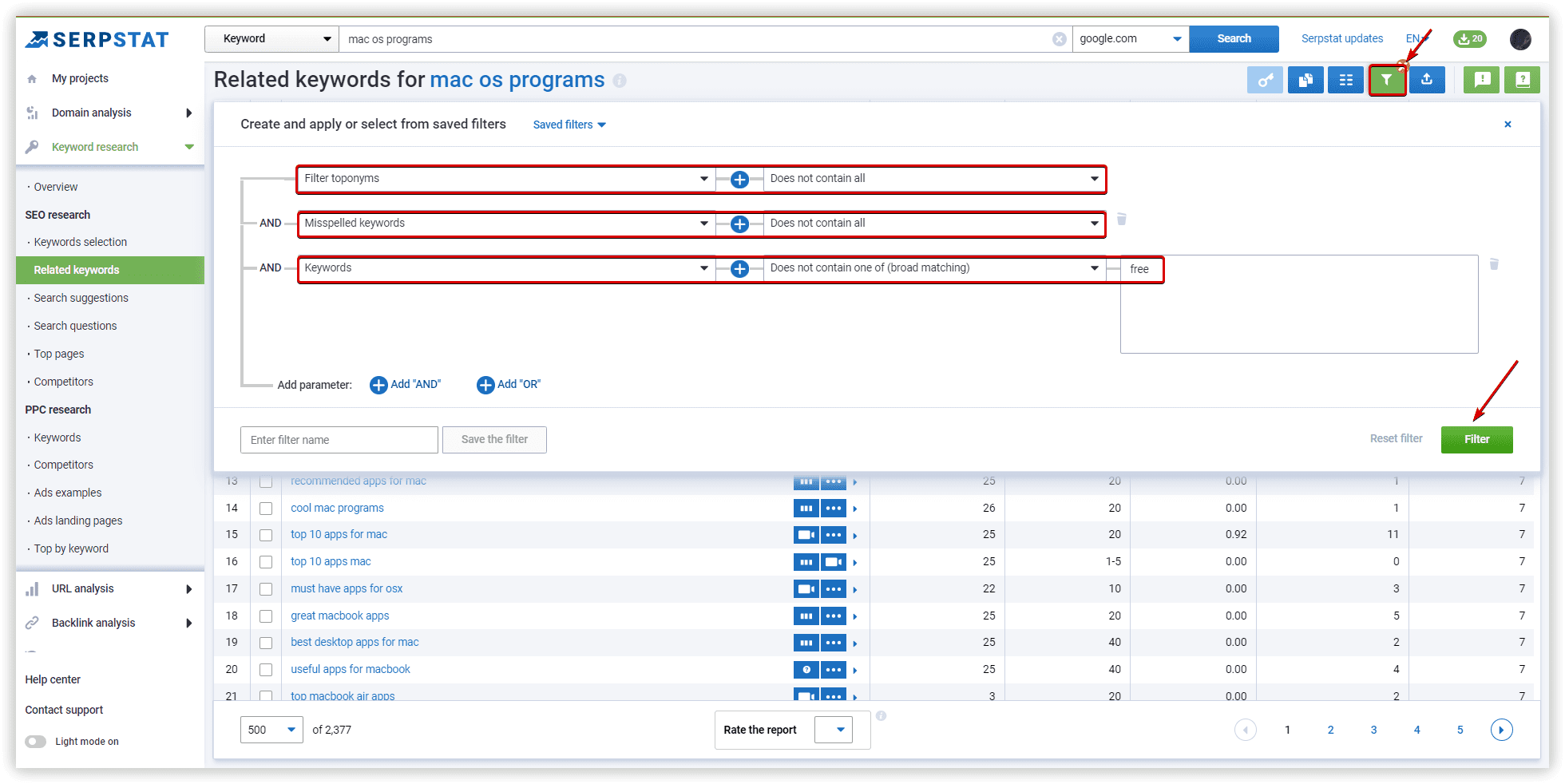Close the filter panel with X
Image resolution: width=1565 pixels, height=784 pixels.
pos(1508,125)
